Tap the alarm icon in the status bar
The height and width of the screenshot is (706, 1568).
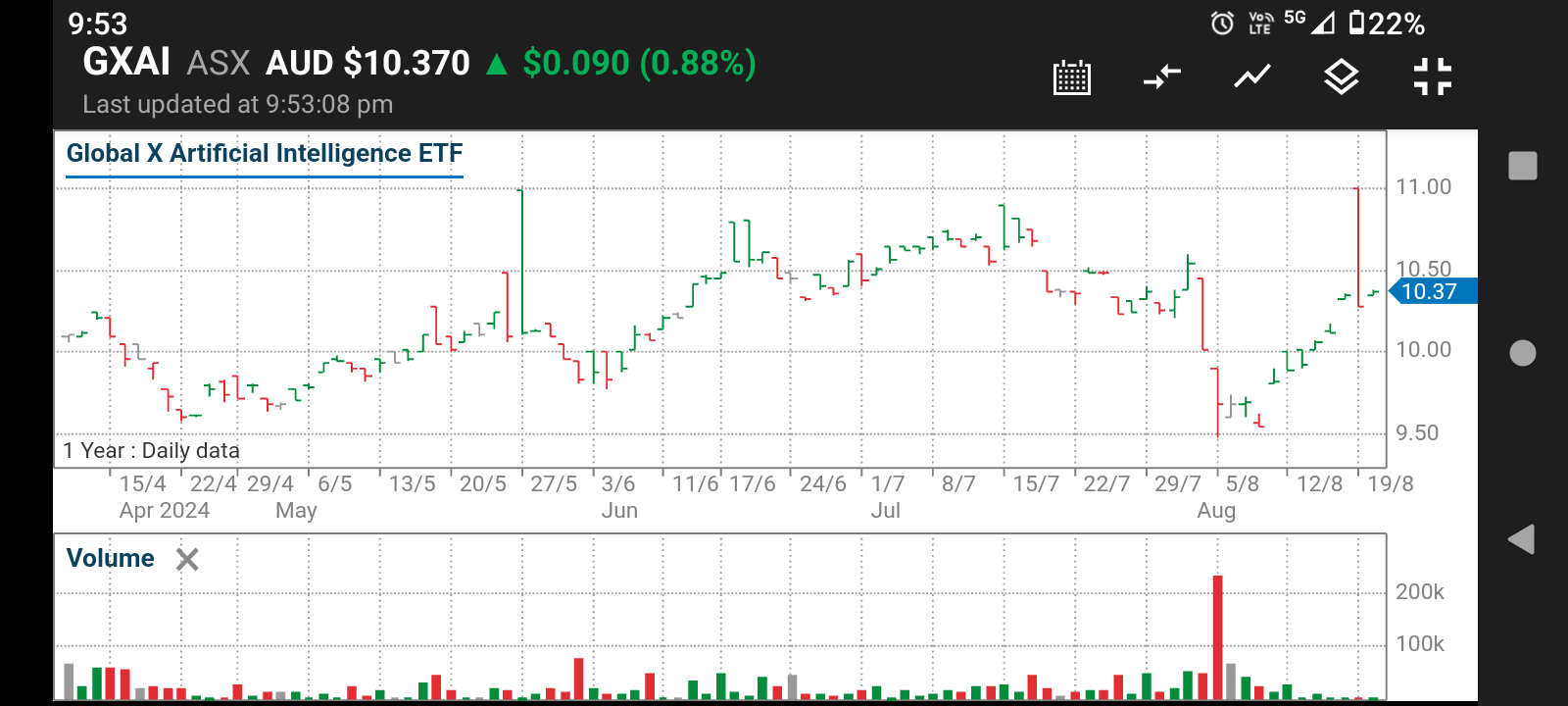[x=1222, y=23]
